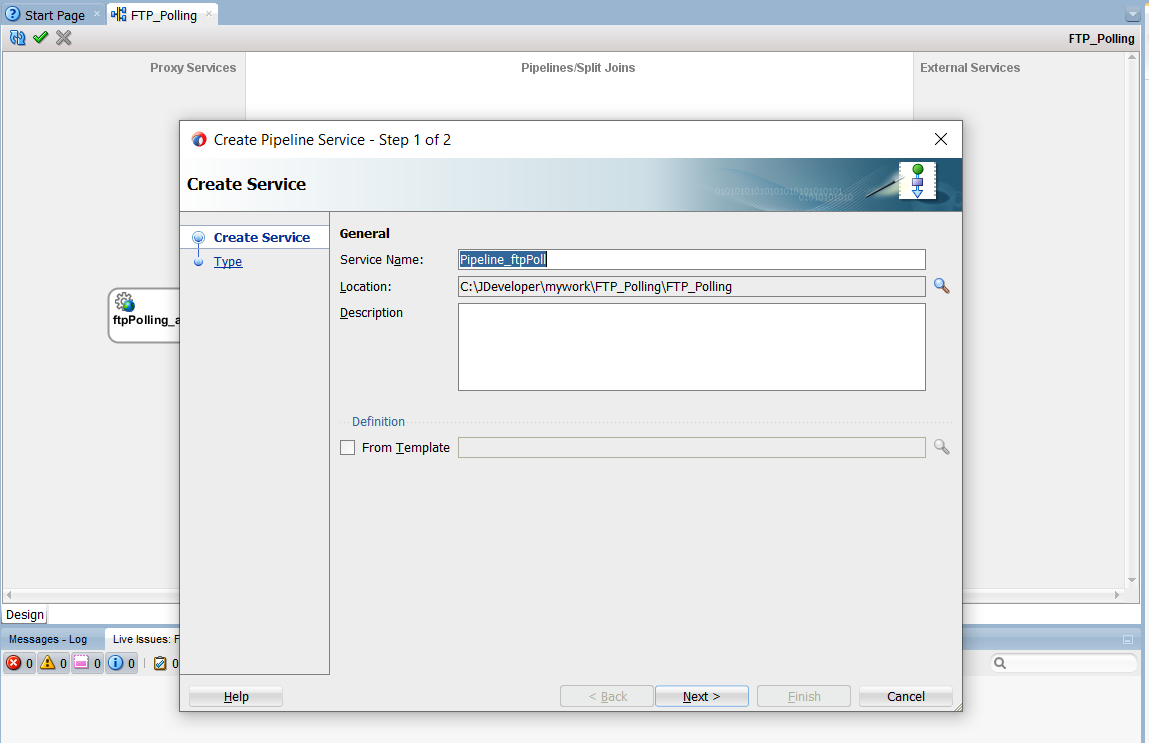The height and width of the screenshot is (743, 1149).
Task: Browse location with the magnifier icon
Action: click(941, 286)
